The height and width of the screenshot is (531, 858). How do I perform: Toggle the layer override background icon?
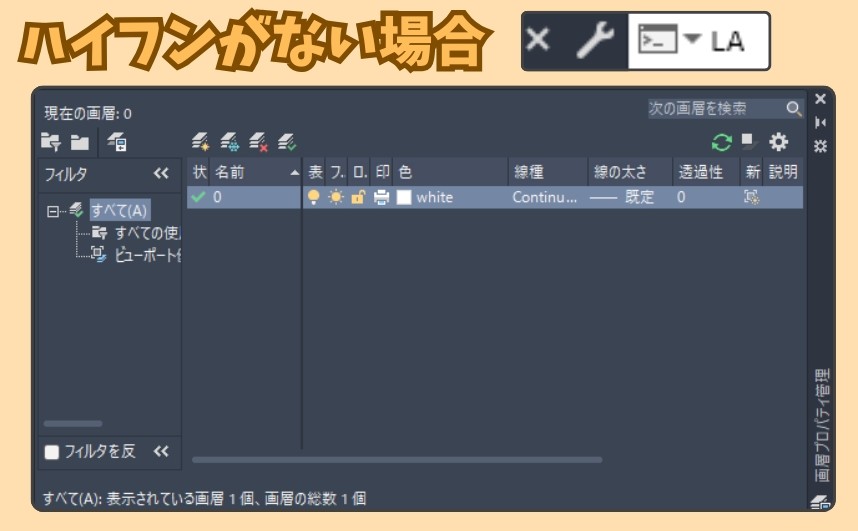pos(749,142)
